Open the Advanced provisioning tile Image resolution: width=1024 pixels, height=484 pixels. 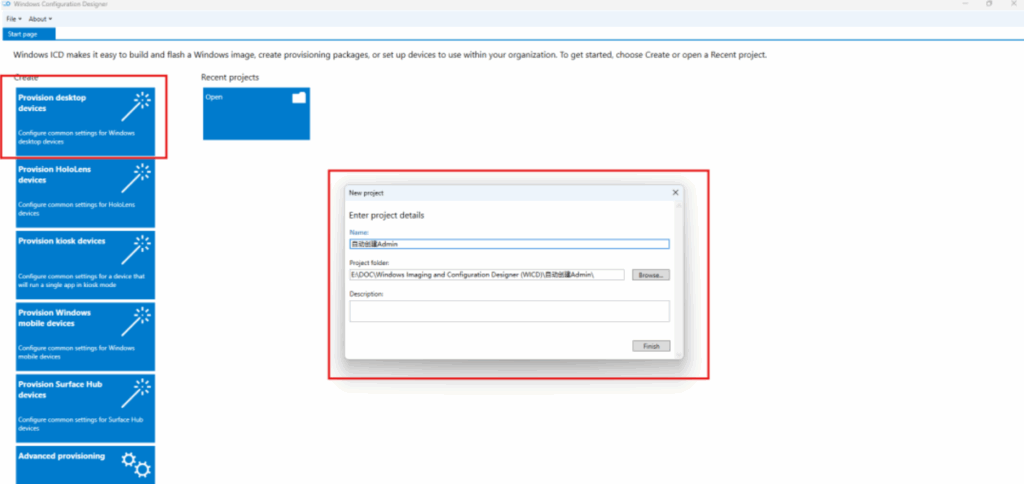[86, 465]
